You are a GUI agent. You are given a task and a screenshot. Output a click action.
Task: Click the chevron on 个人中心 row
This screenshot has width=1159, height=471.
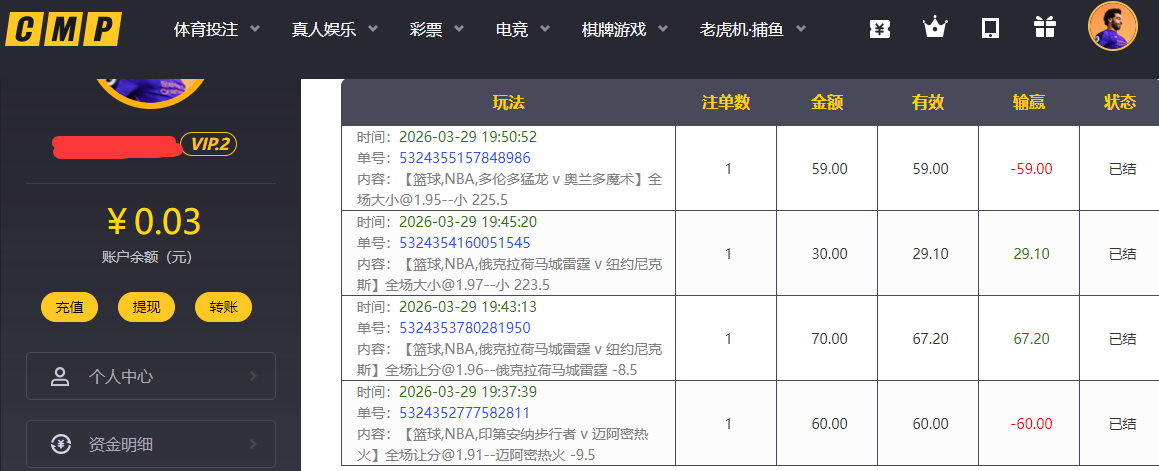pos(254,376)
